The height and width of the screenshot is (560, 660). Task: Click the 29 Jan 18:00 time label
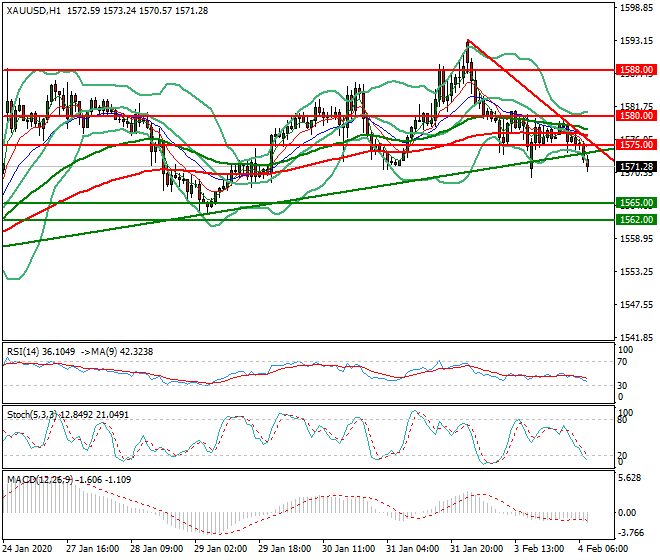coord(284,549)
